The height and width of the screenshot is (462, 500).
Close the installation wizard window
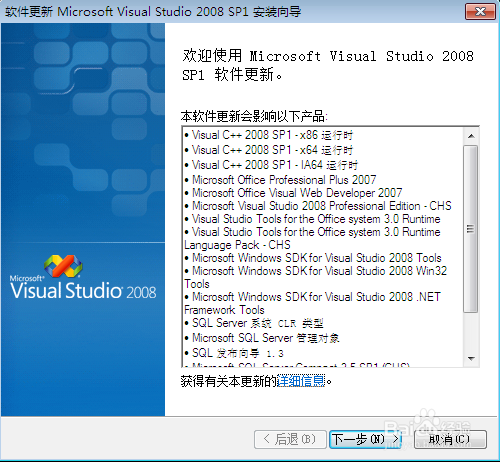480,12
